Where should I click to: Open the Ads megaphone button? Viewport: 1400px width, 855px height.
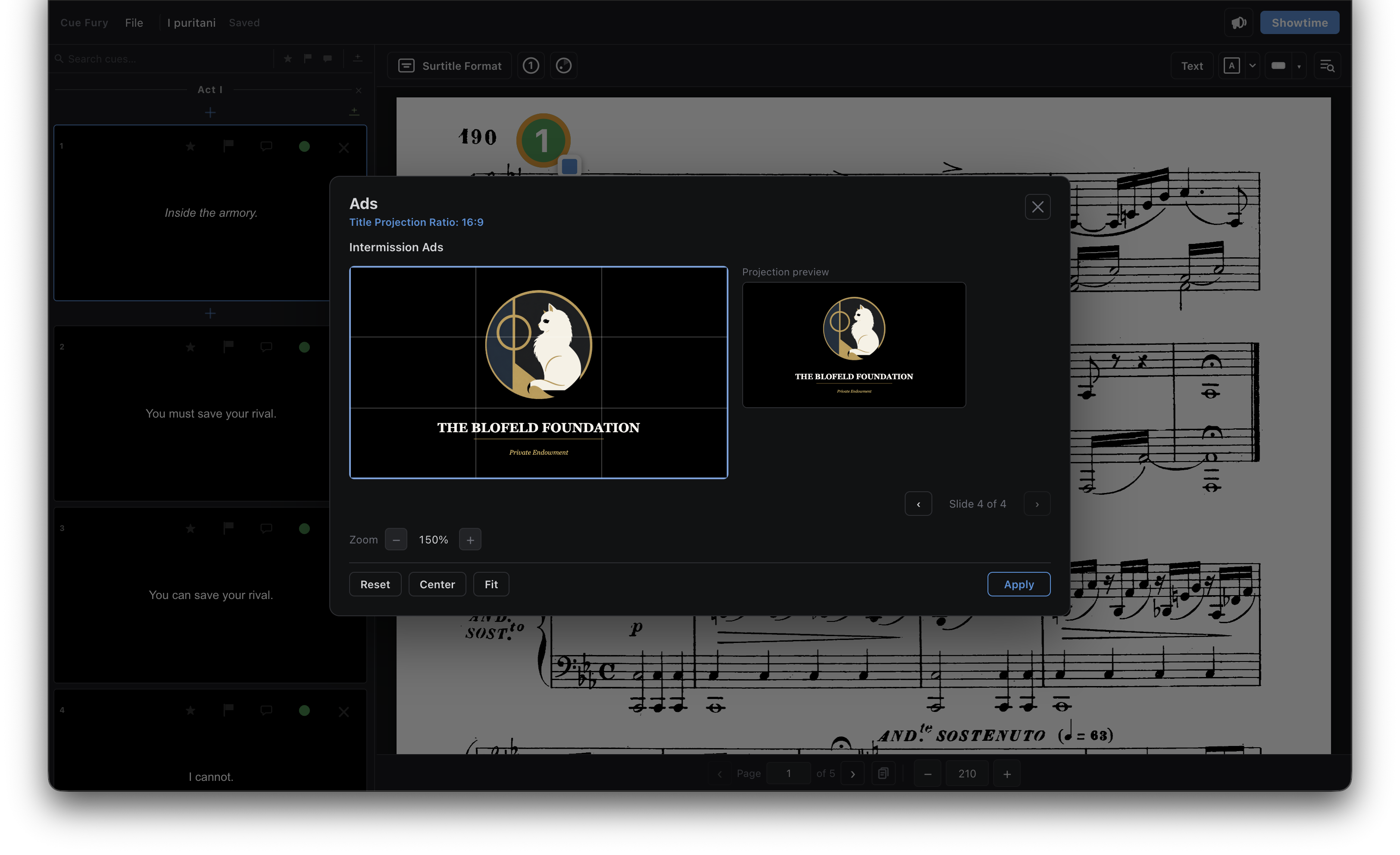coord(1239,23)
